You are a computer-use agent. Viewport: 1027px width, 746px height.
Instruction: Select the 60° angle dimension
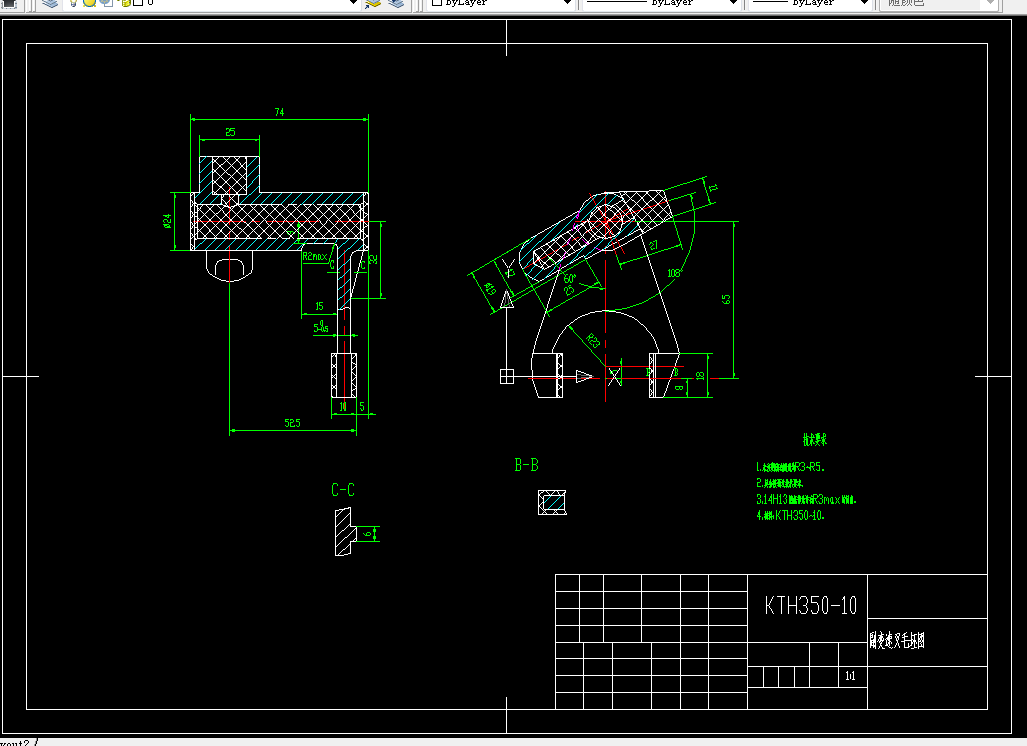pos(569,278)
